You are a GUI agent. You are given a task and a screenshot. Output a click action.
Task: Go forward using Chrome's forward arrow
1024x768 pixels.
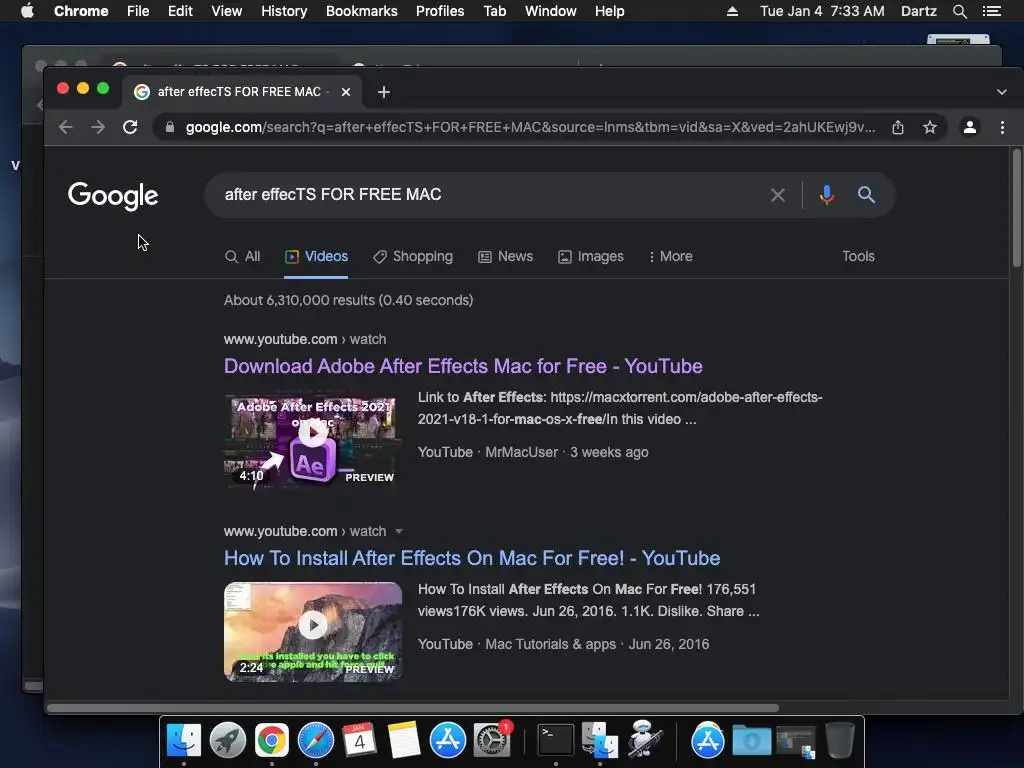pos(98,127)
